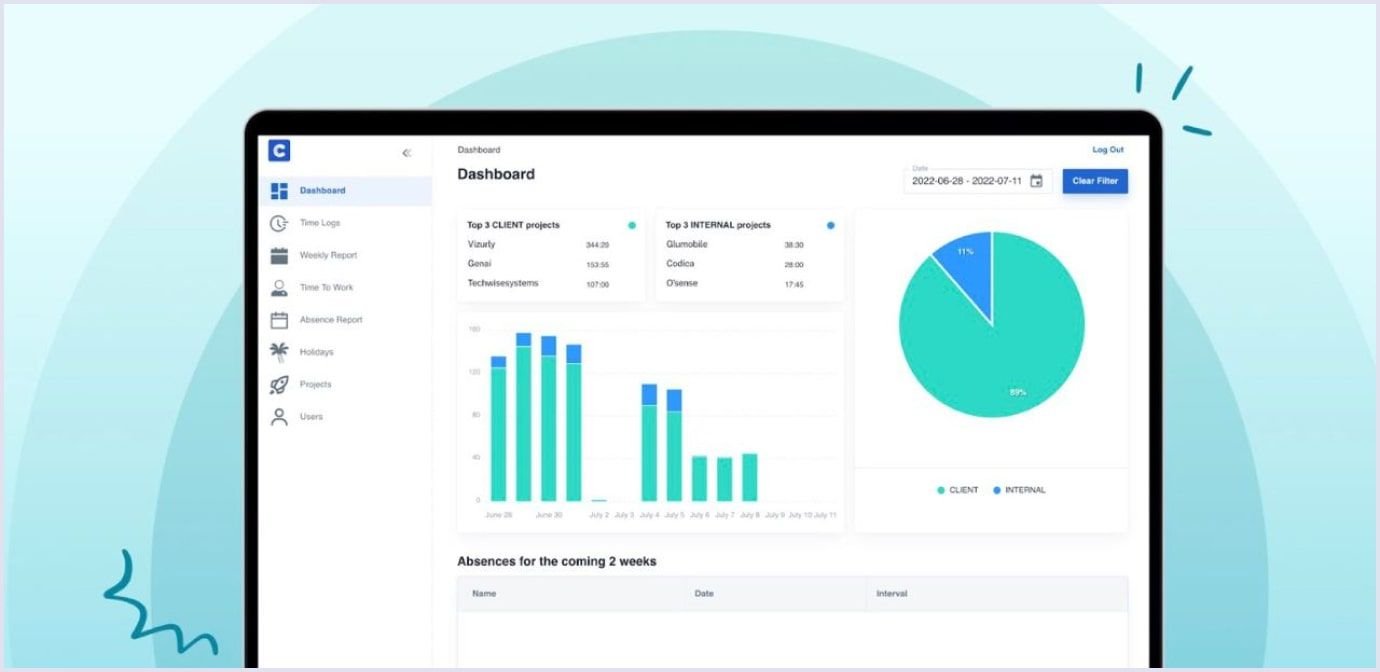Click the July 5 bar in chart
This screenshot has width=1380, height=672.
[x=674, y=445]
